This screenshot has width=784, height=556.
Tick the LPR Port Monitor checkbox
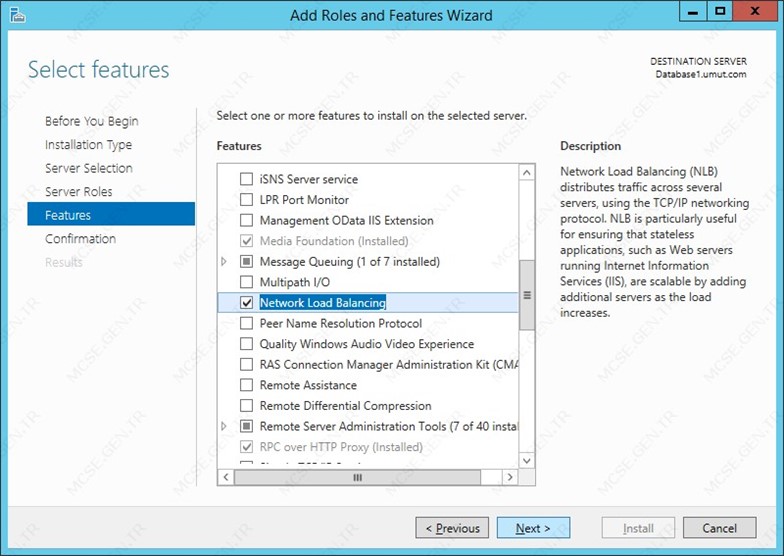tap(246, 200)
